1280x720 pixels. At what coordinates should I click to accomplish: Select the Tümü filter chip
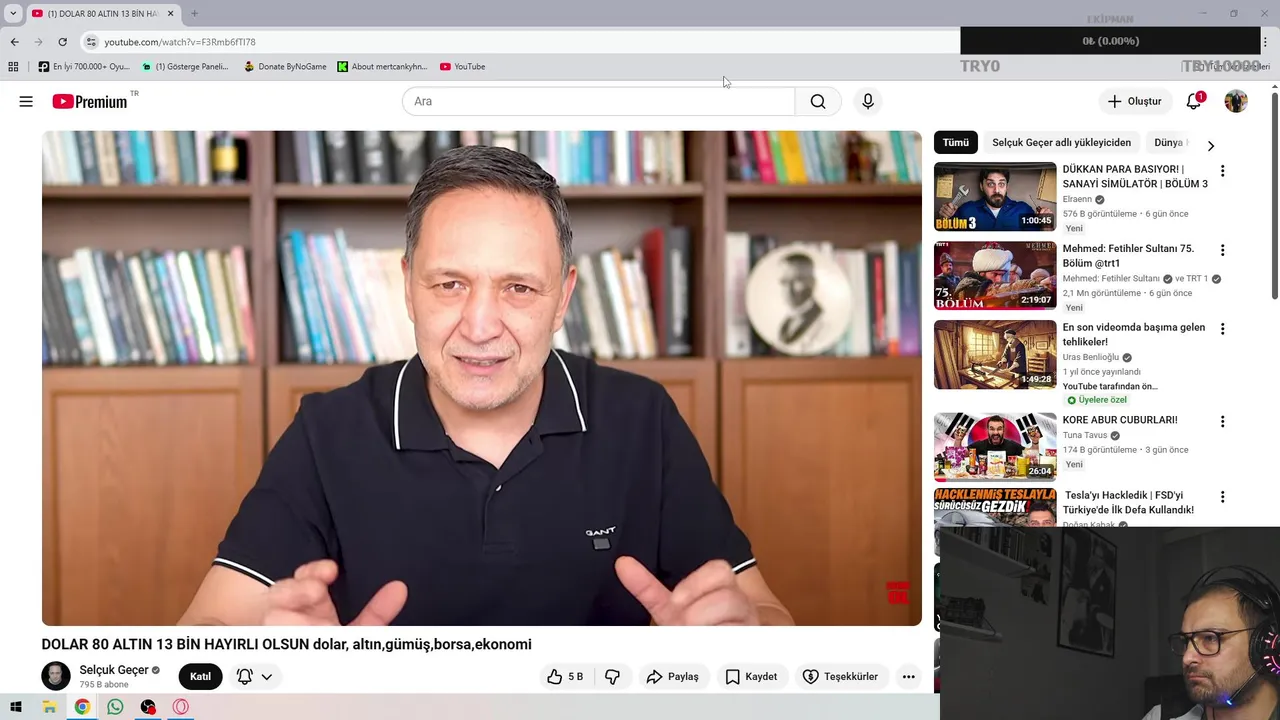[956, 143]
